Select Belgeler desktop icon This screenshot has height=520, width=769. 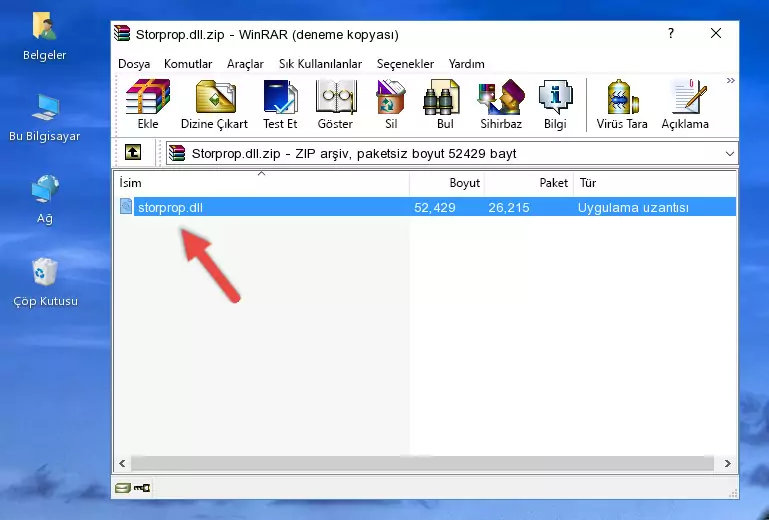[45, 37]
